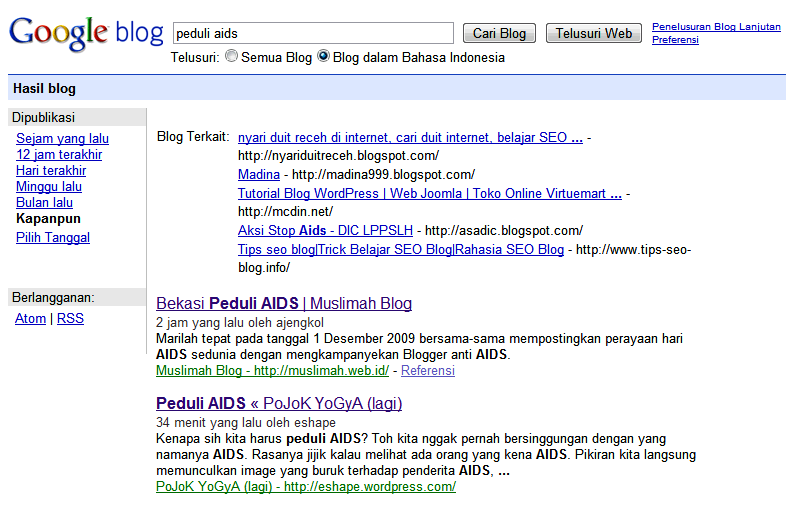Open Penelusuran Blog Lanjutan link

click(x=716, y=27)
